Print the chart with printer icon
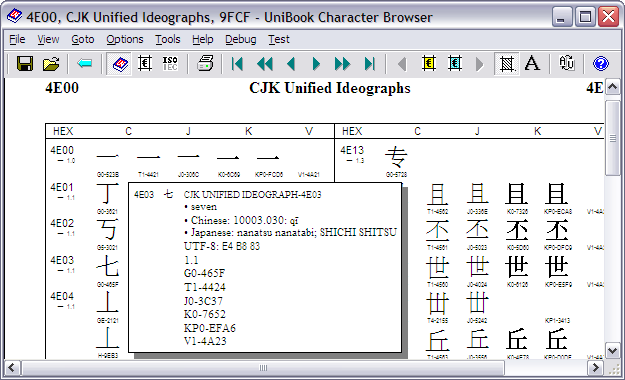 (205, 64)
